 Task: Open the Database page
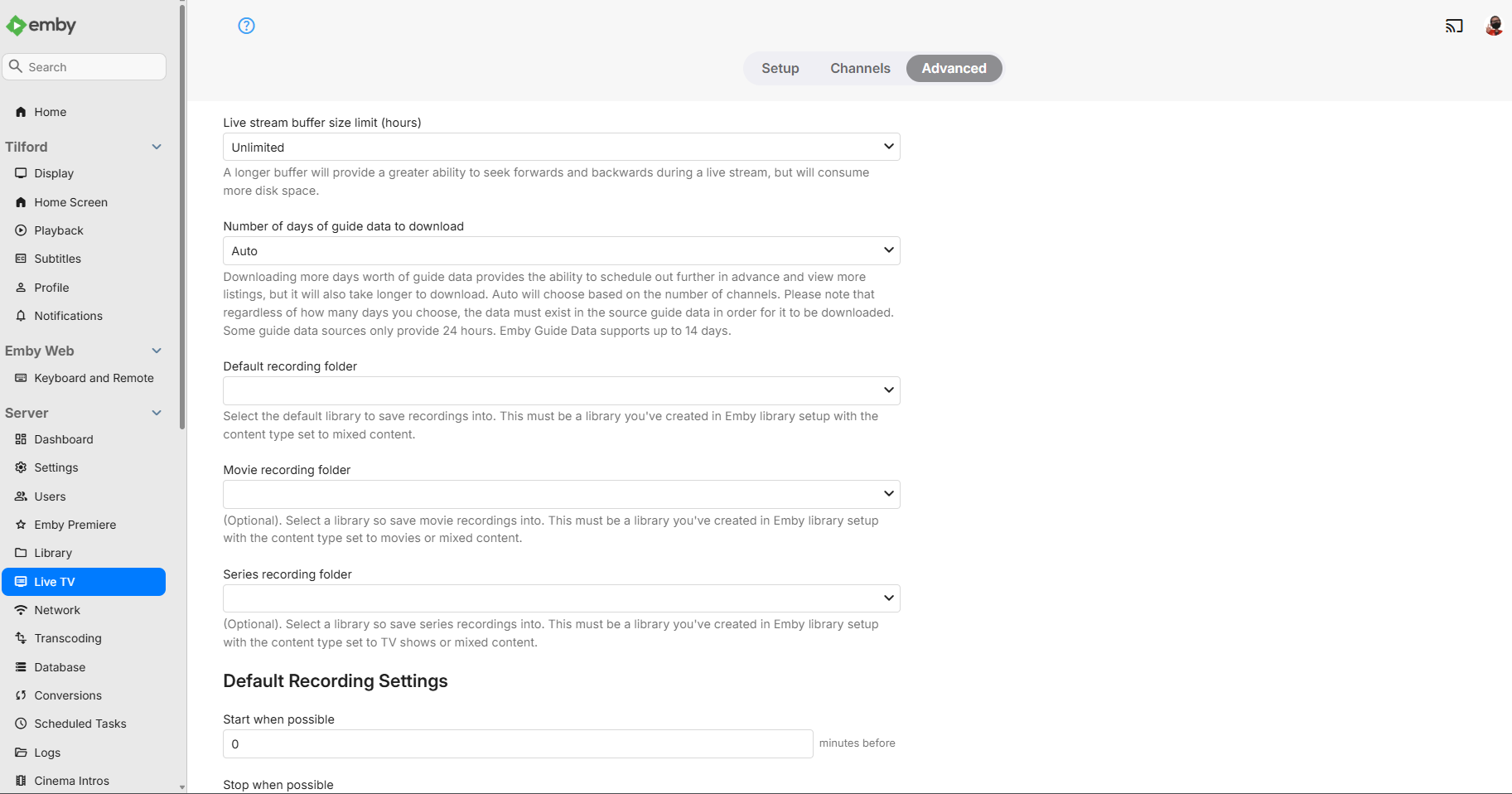[60, 667]
